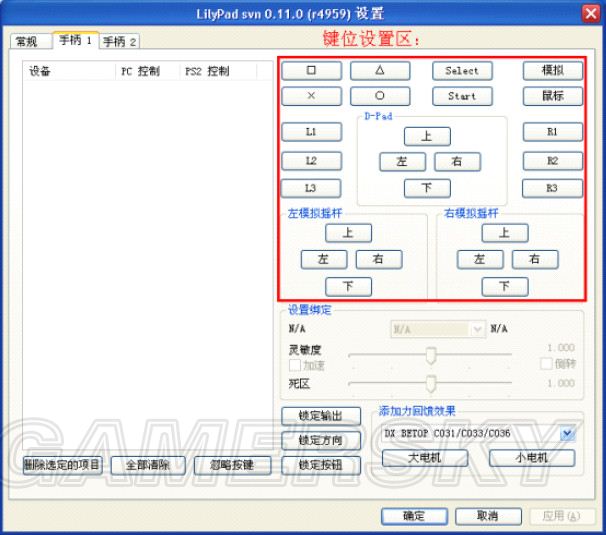Bind the Select button
606x535 pixels.
click(x=462, y=71)
